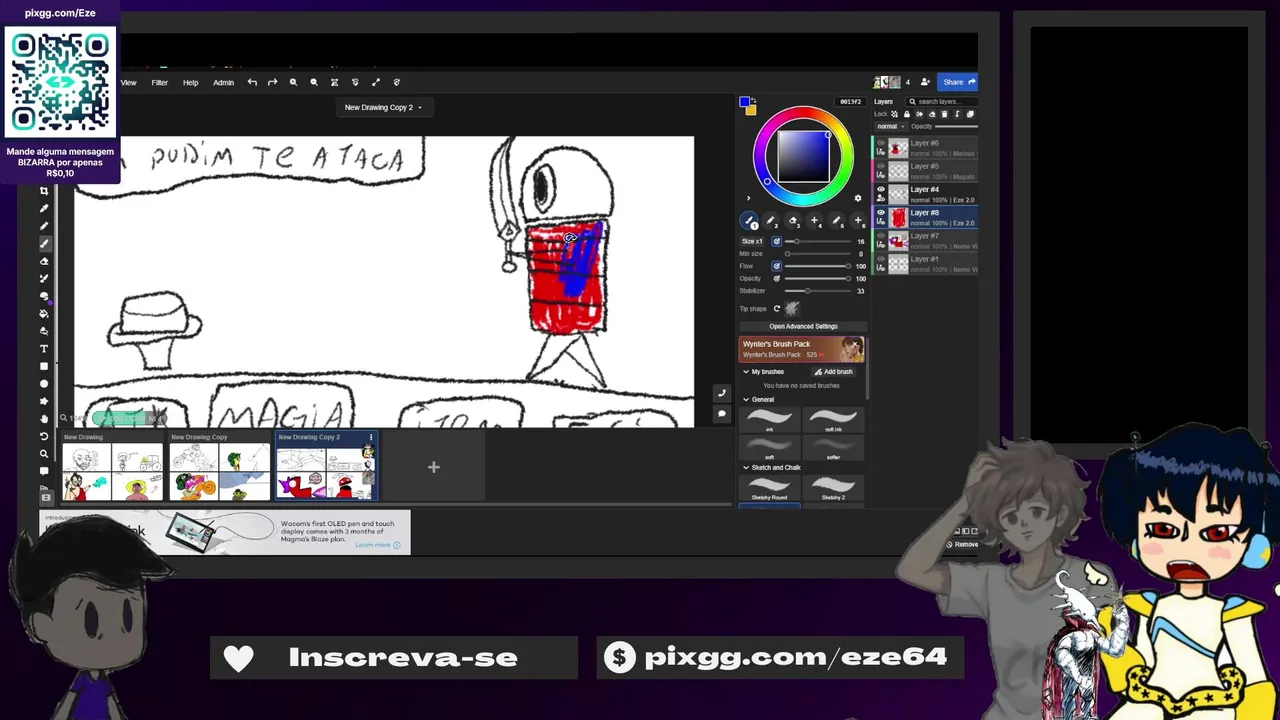
Task: Click the redo arrow in top toolbar
Action: click(x=272, y=82)
